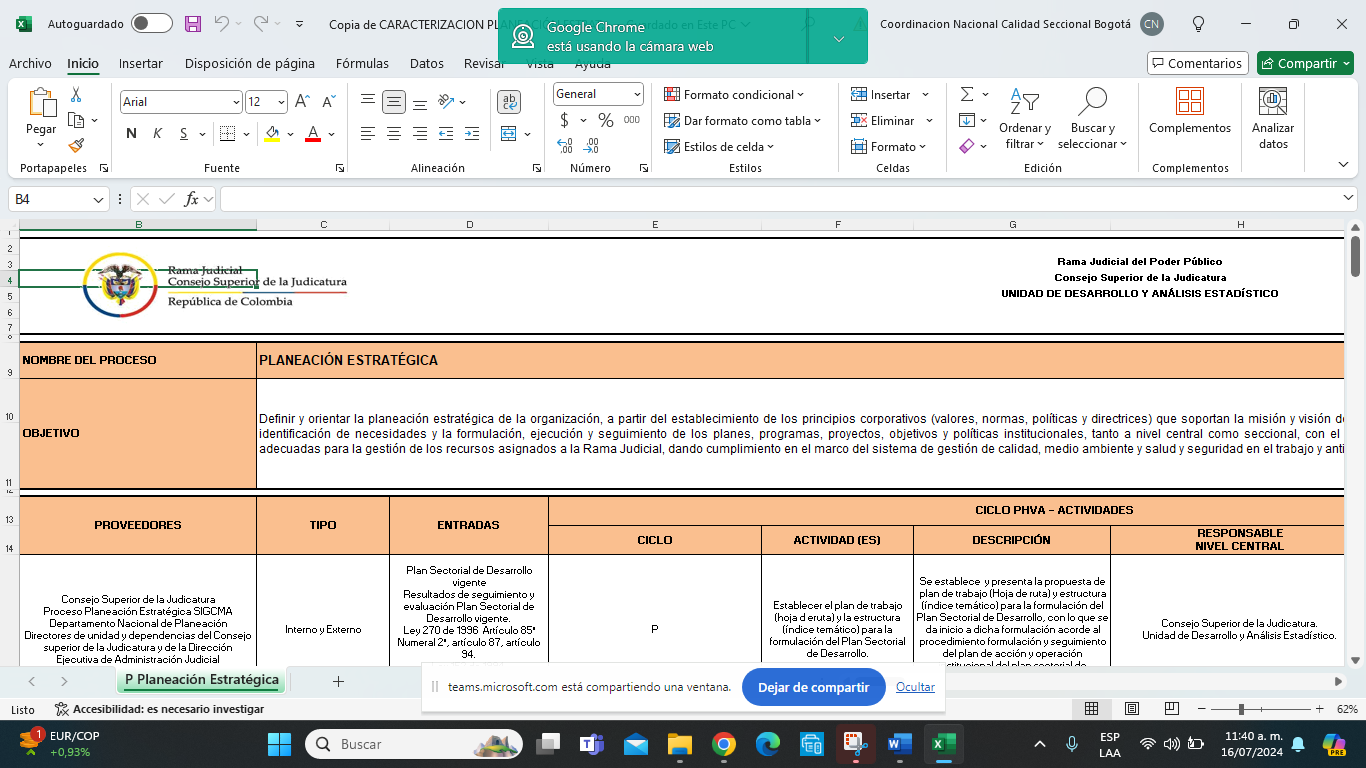The height and width of the screenshot is (768, 1366).
Task: Open the font name Arial dropdown
Action: click(x=236, y=102)
